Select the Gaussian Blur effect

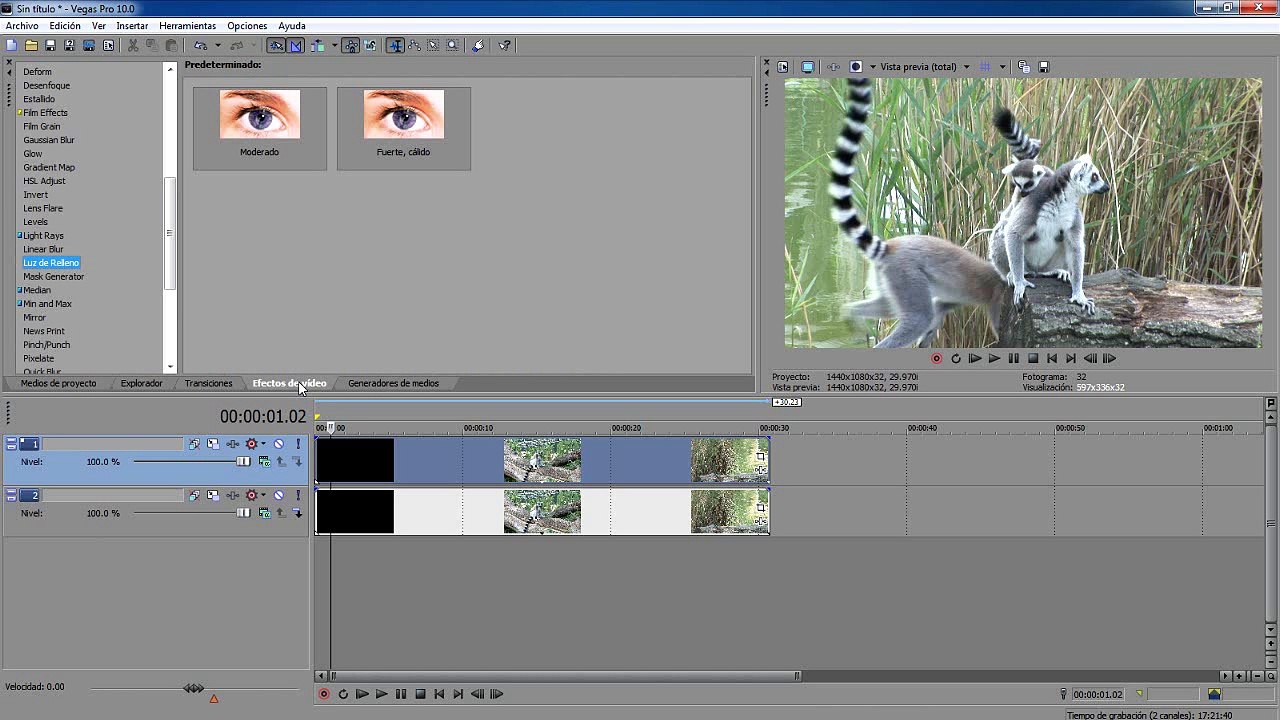click(49, 140)
